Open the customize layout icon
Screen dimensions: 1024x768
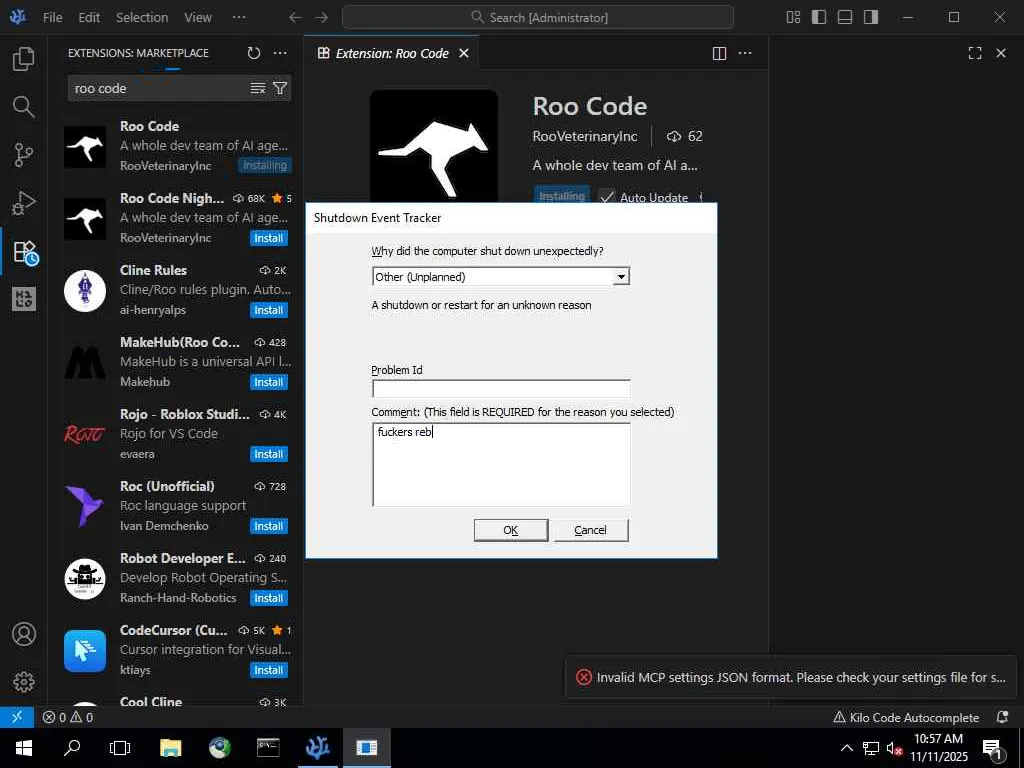click(x=793, y=18)
